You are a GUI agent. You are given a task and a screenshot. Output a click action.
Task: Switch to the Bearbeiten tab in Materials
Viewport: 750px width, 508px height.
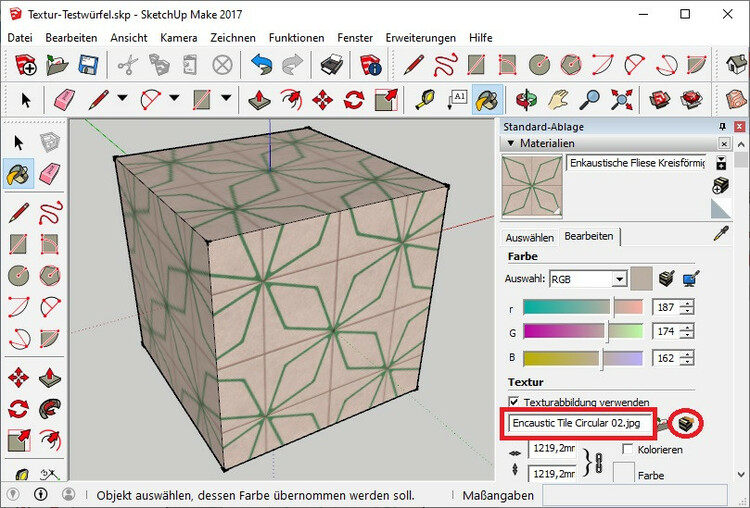[x=589, y=236]
